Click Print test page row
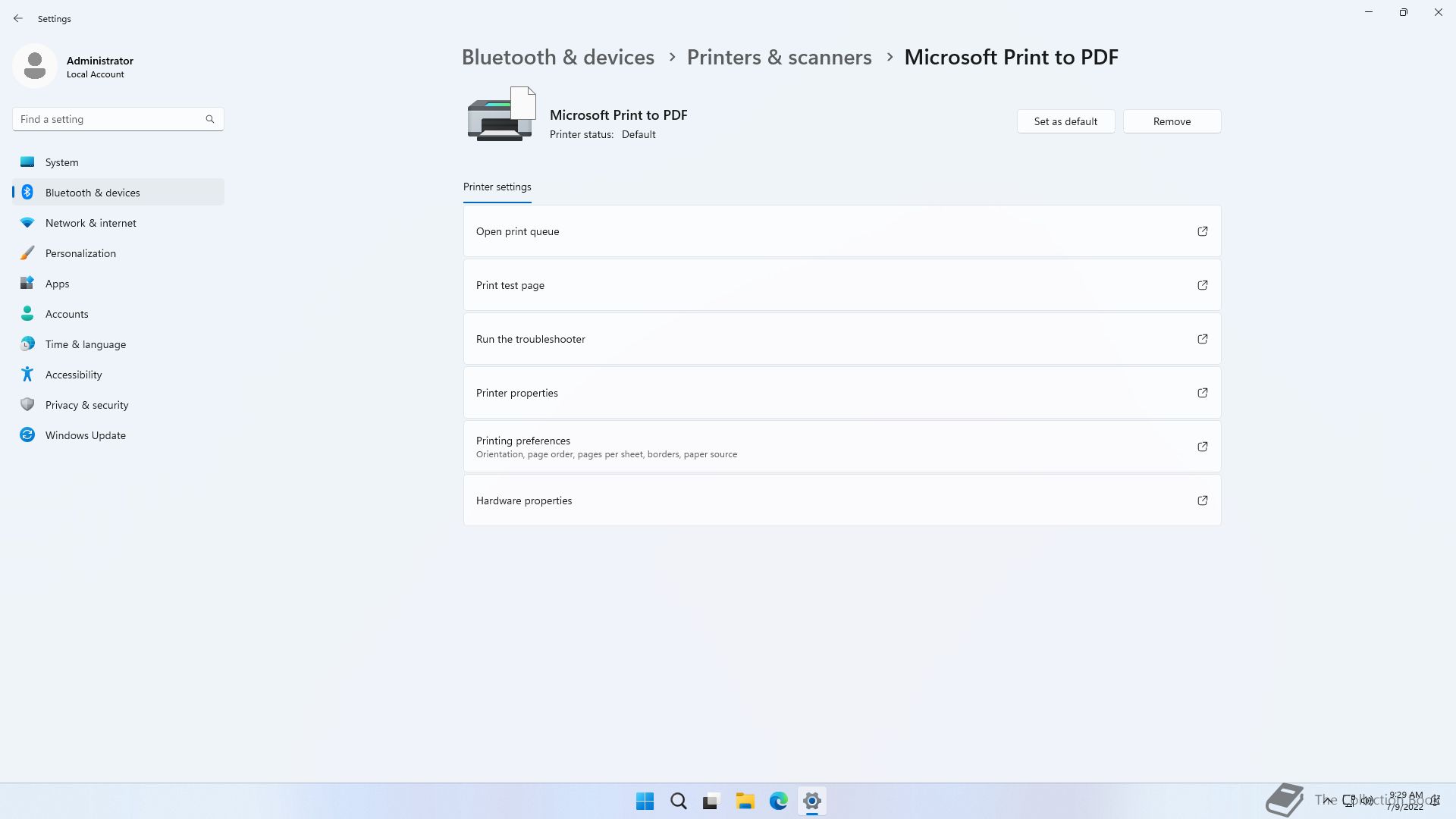The height and width of the screenshot is (819, 1456). tap(843, 285)
